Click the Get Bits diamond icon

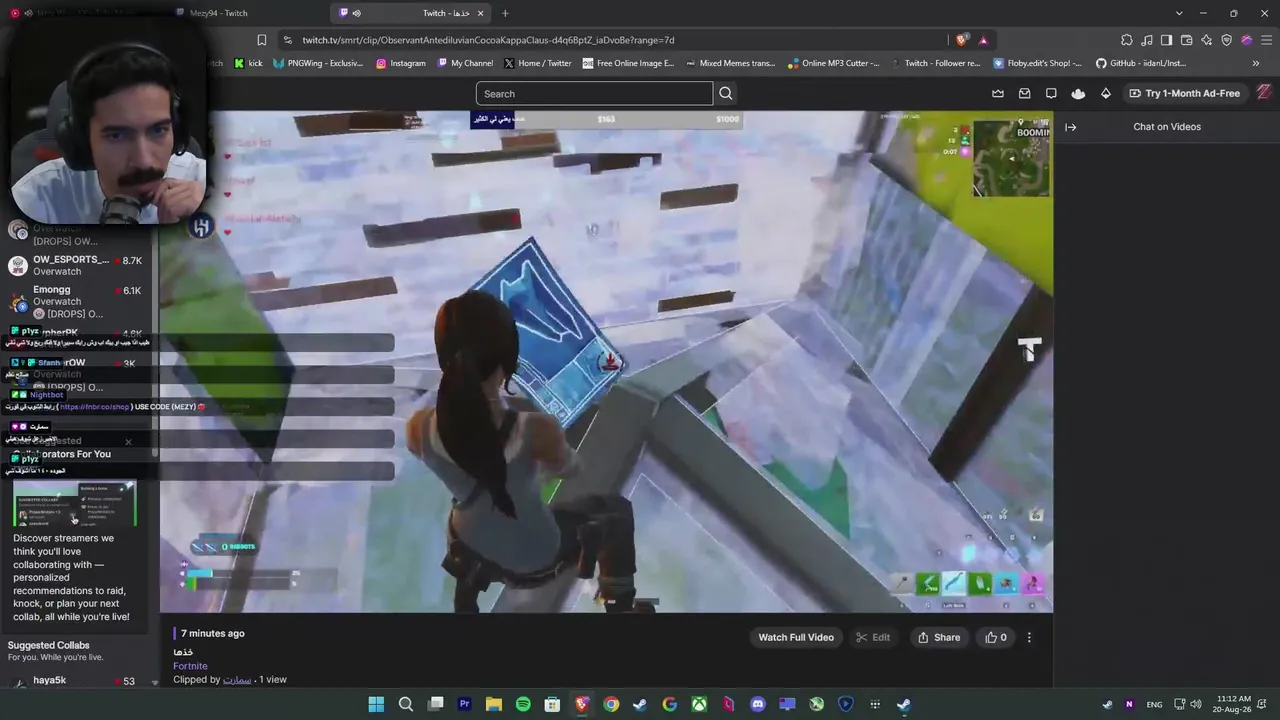[x=1105, y=93]
